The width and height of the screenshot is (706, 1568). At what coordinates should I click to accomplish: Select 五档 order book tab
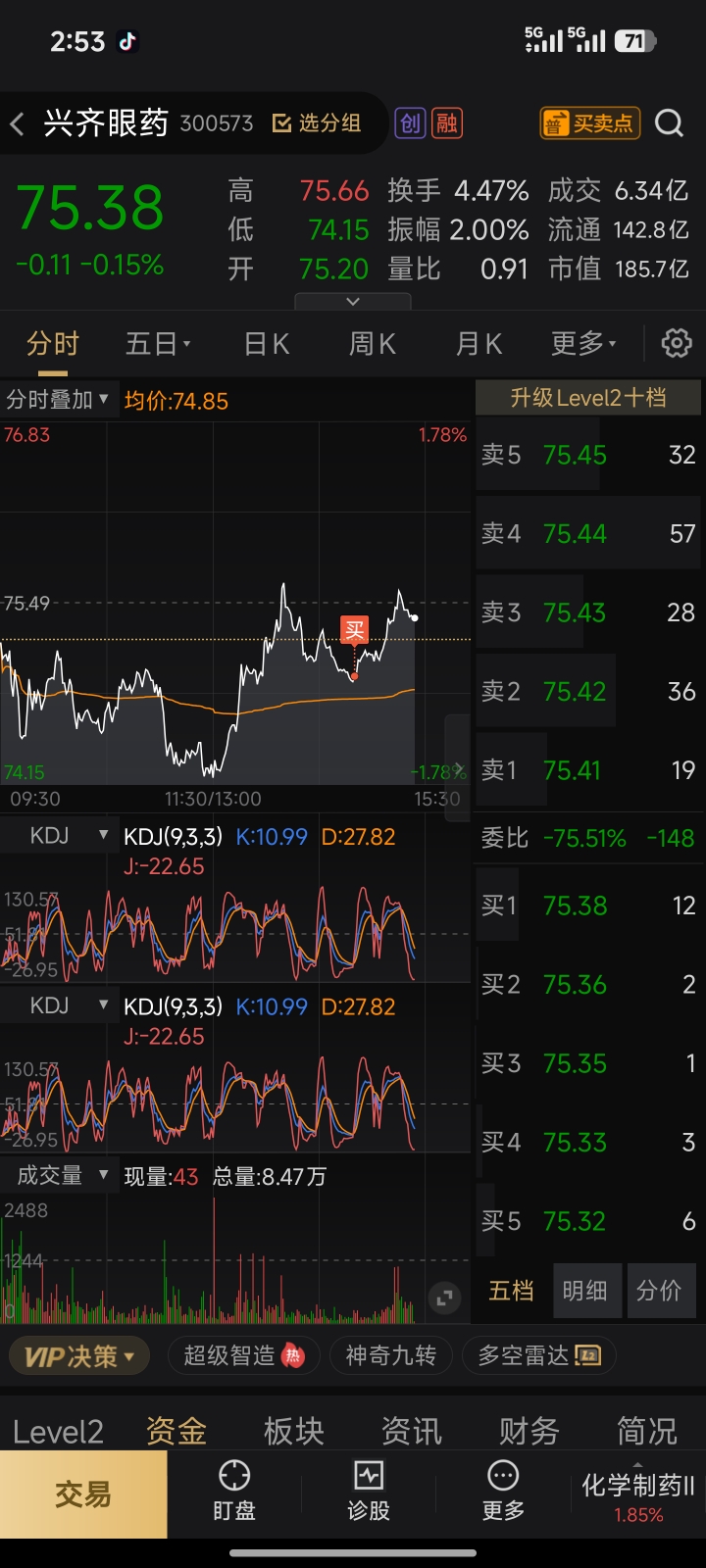tap(512, 1291)
